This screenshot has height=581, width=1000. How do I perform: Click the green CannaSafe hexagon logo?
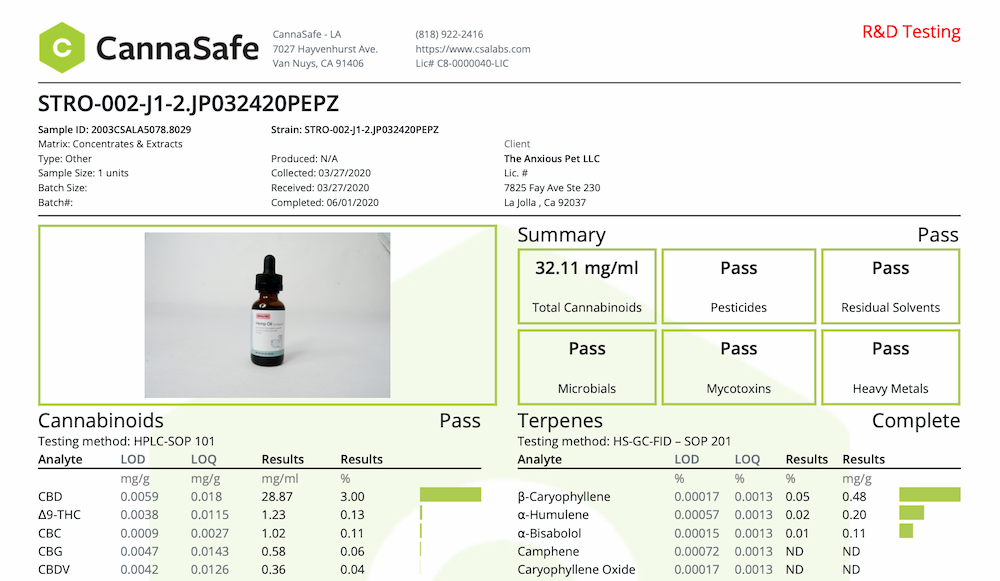[62, 48]
